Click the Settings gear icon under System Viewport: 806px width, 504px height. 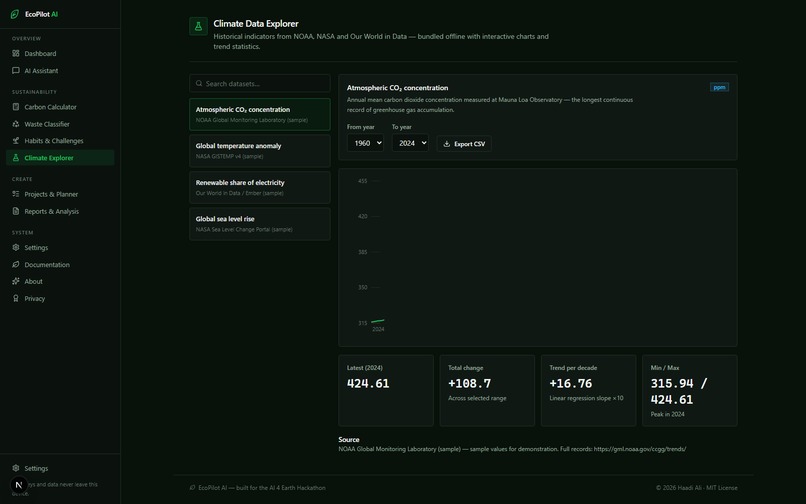point(16,247)
